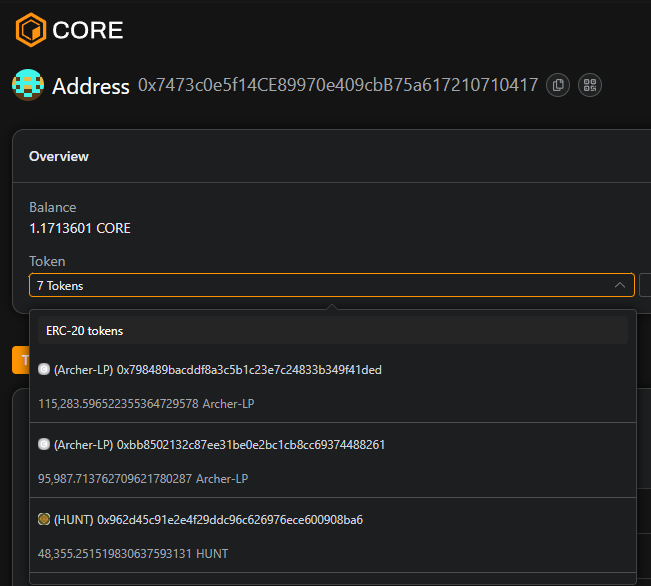Viewport: 651px width, 586px height.
Task: Click the 115,283.596522355364729578 Archer-LP amount
Action: [x=146, y=404]
